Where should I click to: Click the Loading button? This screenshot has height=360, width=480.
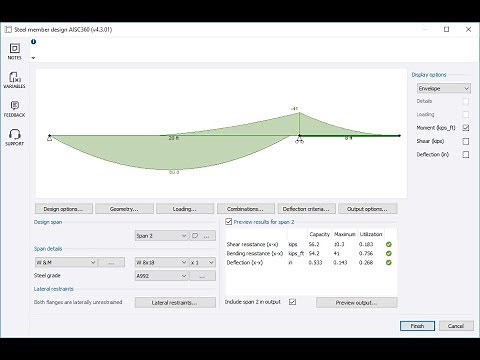[x=185, y=209]
